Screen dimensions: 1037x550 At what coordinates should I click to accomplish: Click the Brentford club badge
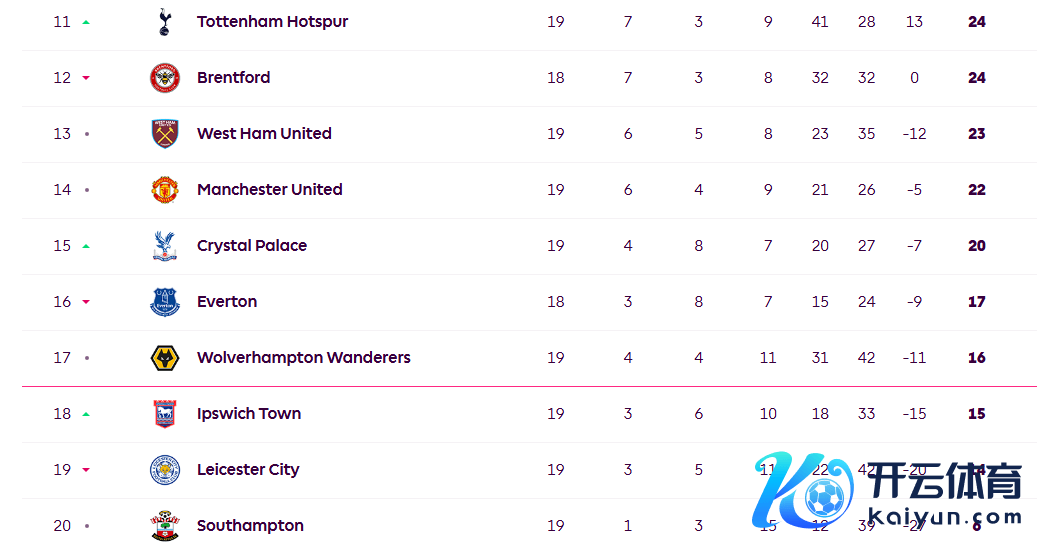click(x=165, y=78)
